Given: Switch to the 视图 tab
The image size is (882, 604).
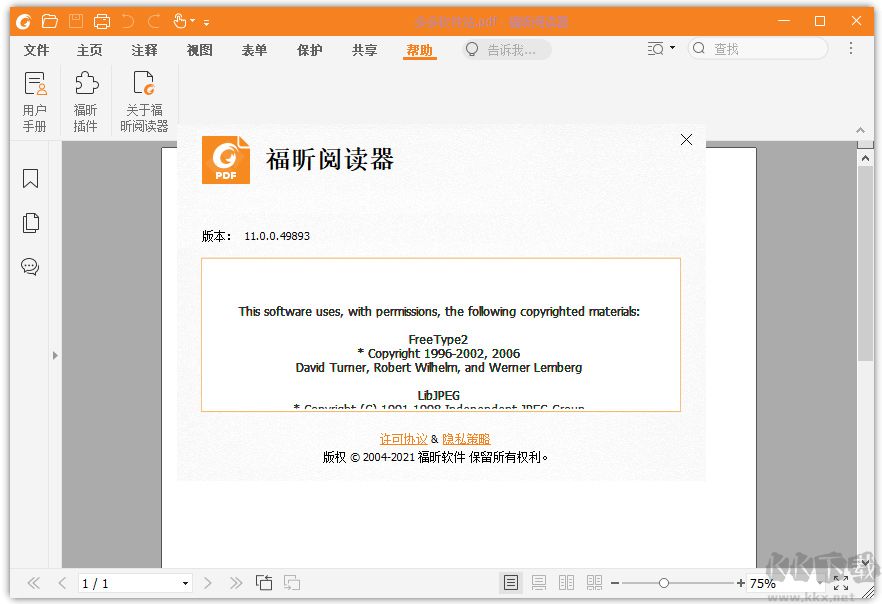Looking at the screenshot, I should (x=200, y=50).
